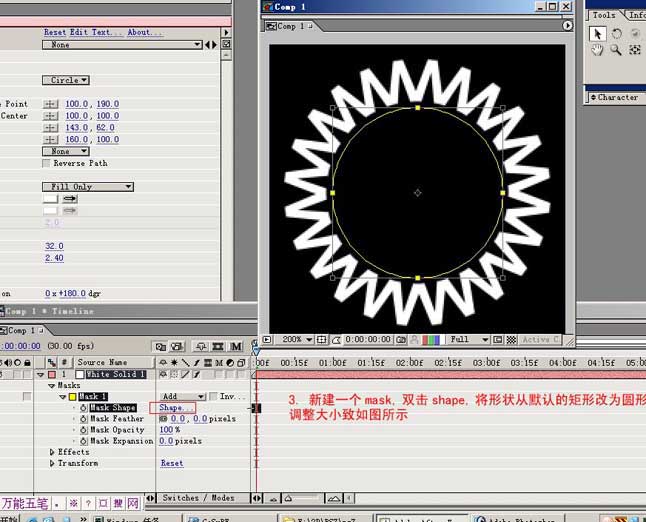
Task: Click Comp viewer options arrow button
Action: 567,26
